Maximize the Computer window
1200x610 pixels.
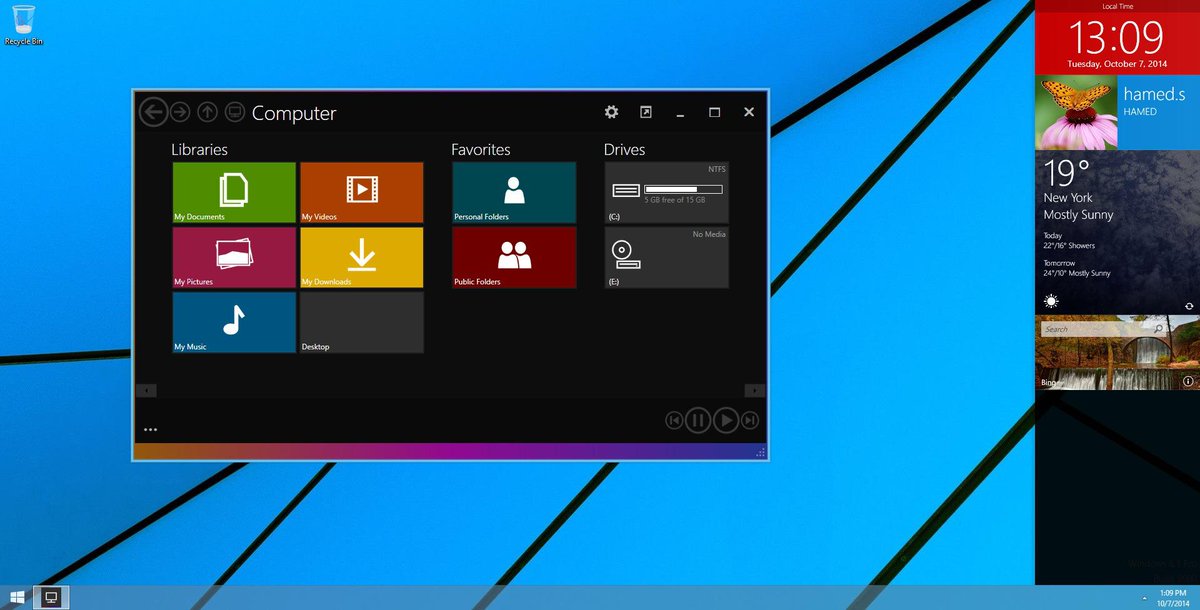pos(714,112)
